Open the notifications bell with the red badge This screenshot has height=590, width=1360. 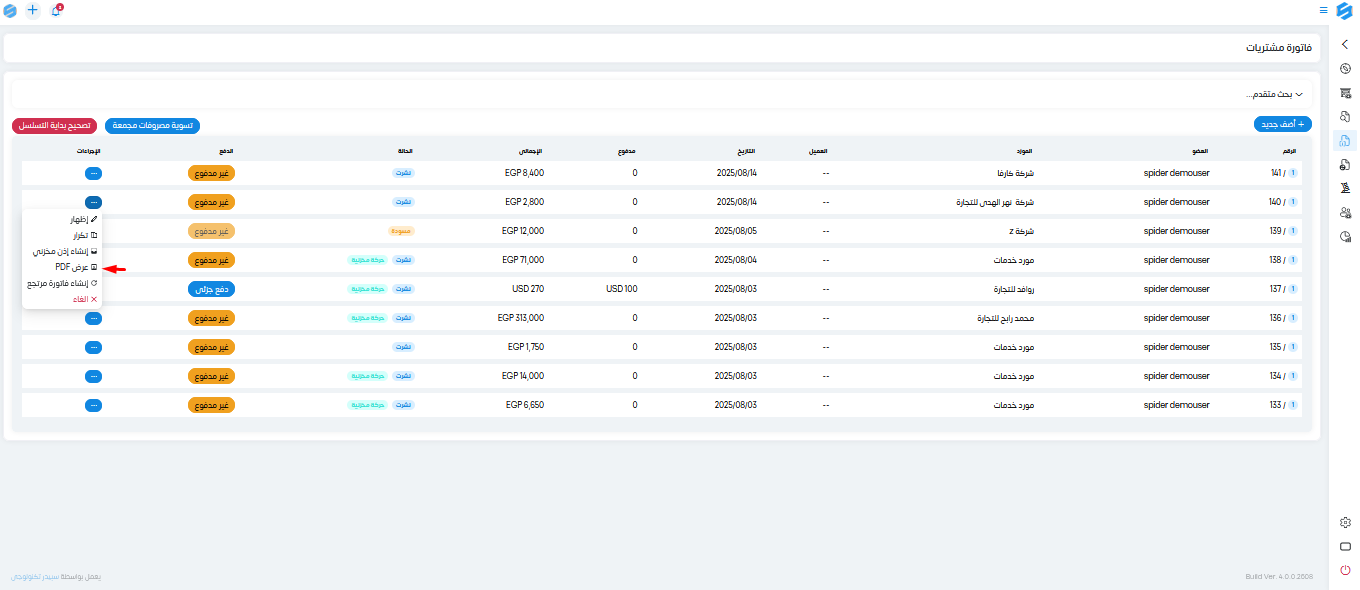(56, 10)
